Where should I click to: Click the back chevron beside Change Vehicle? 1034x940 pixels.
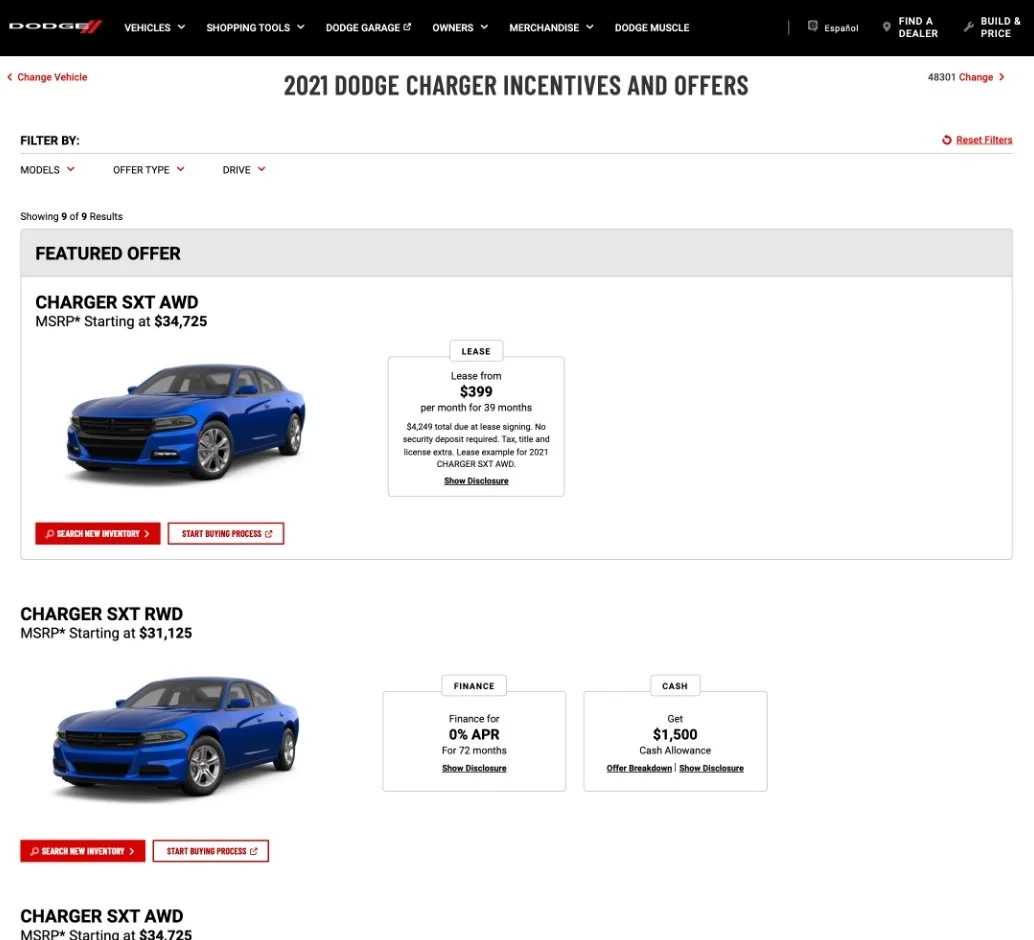coord(10,77)
